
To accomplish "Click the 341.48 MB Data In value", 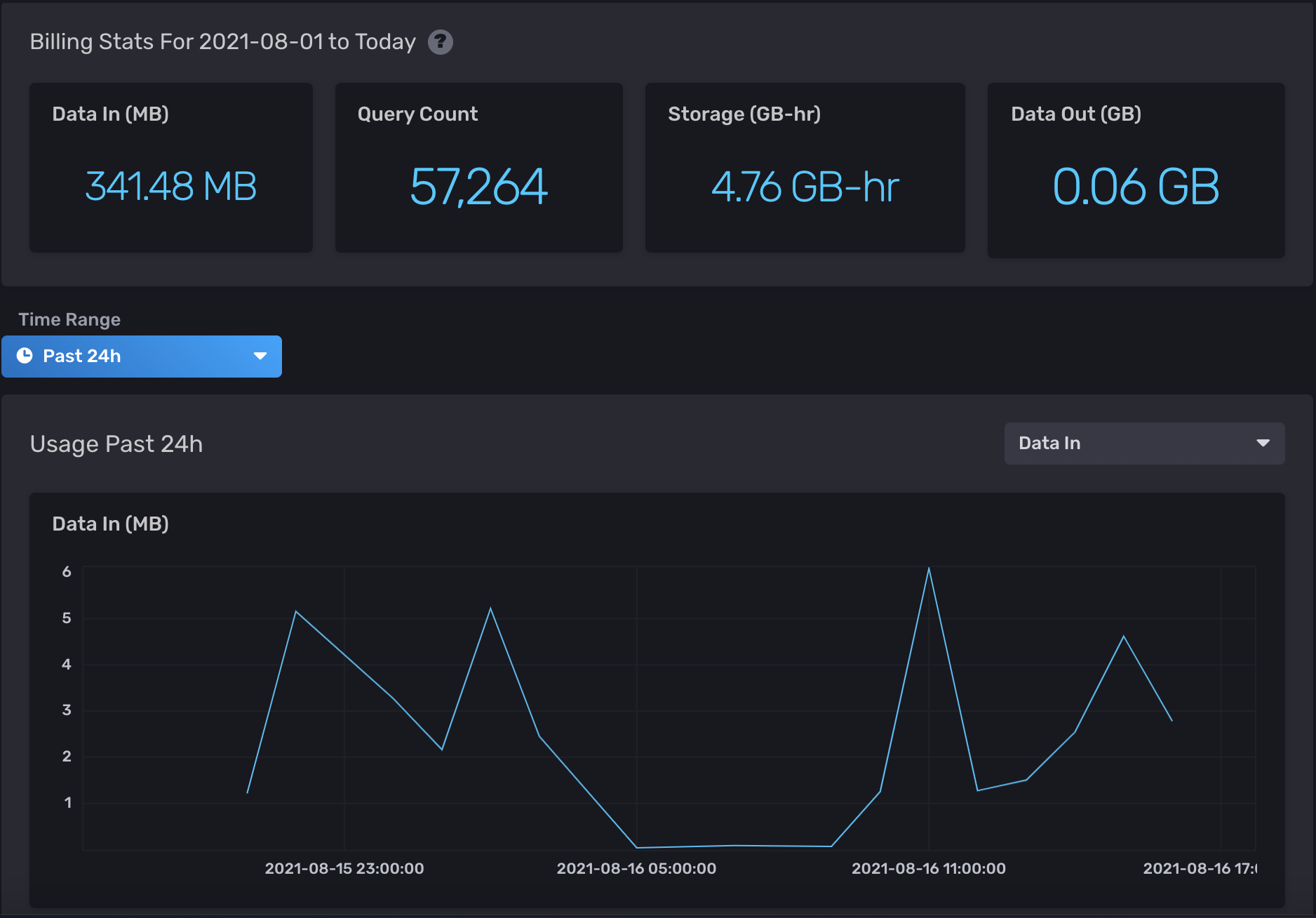I will pyautogui.click(x=170, y=187).
